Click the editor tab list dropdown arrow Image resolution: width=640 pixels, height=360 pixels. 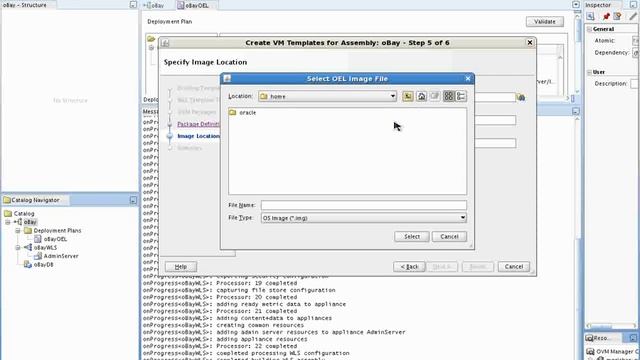coord(576,5)
